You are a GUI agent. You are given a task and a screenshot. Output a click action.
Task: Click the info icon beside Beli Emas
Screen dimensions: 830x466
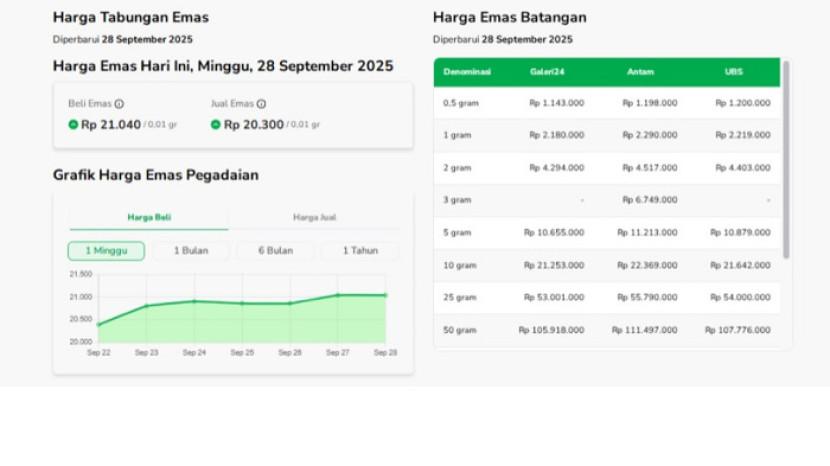[x=119, y=104]
